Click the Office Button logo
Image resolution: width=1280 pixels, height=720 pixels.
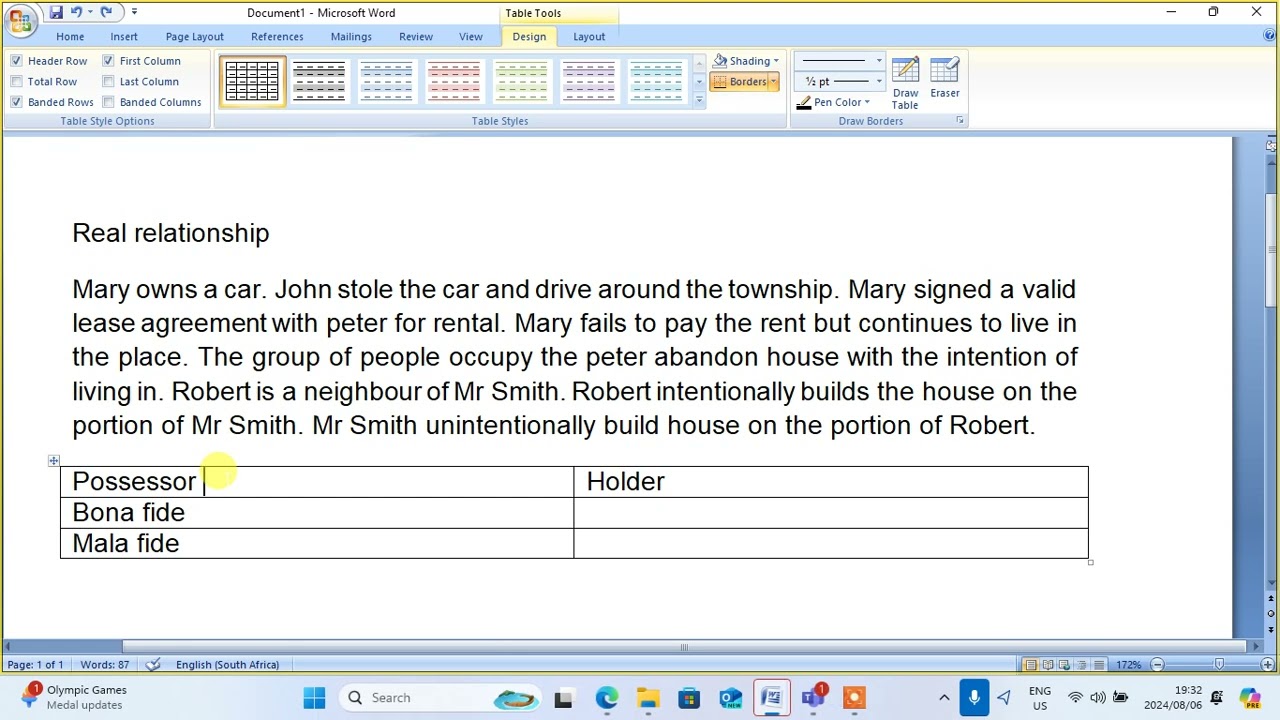tap(19, 20)
